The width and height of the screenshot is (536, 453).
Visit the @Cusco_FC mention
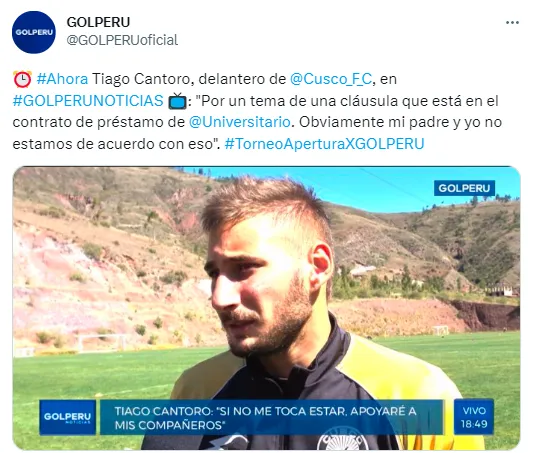pos(331,79)
